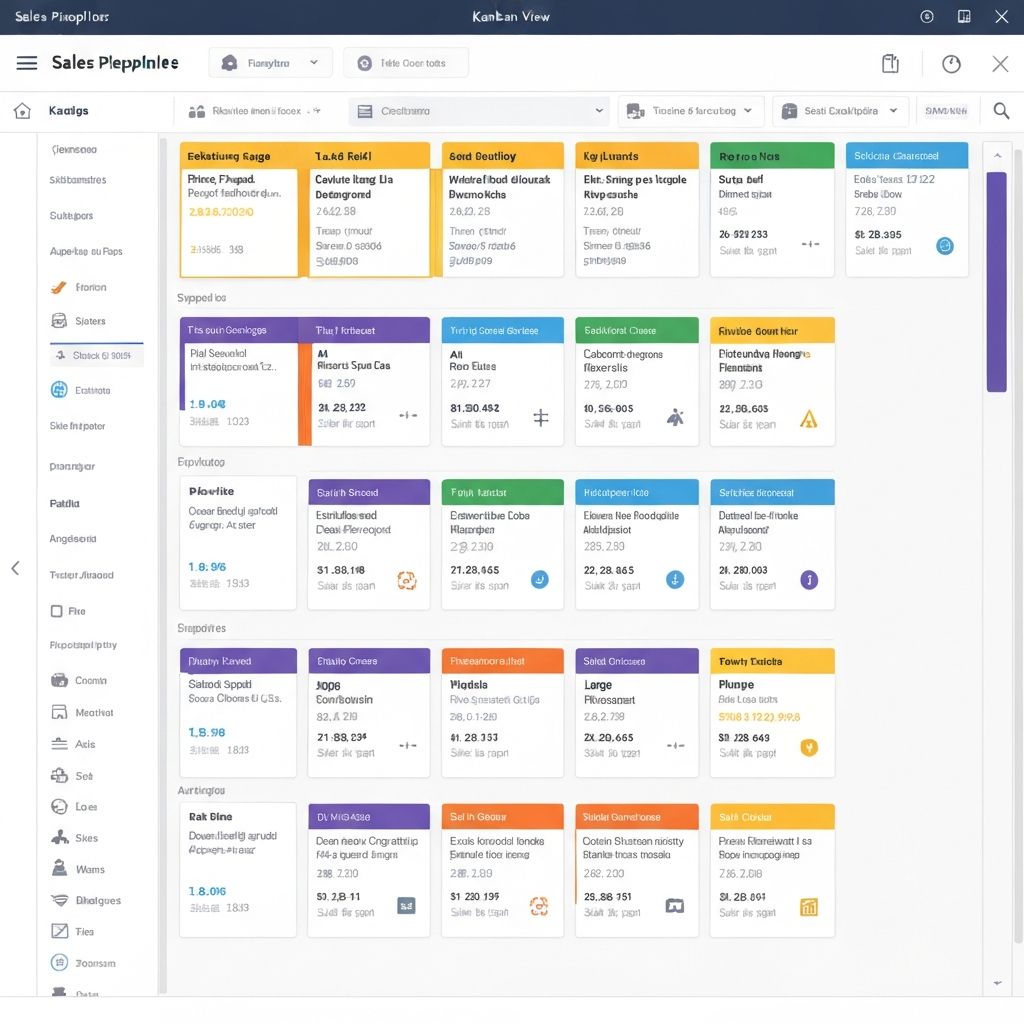Viewport: 1024px width, 1024px height.
Task: Click the purple vertical scrollbar thumb
Action: [996, 281]
